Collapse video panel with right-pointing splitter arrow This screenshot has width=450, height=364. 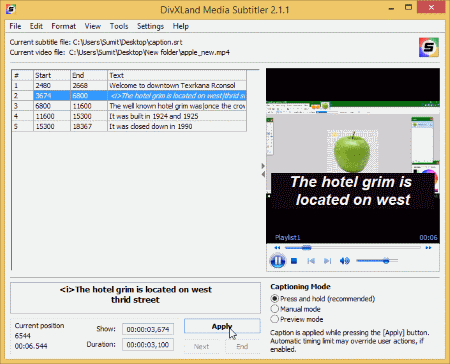(x=263, y=166)
